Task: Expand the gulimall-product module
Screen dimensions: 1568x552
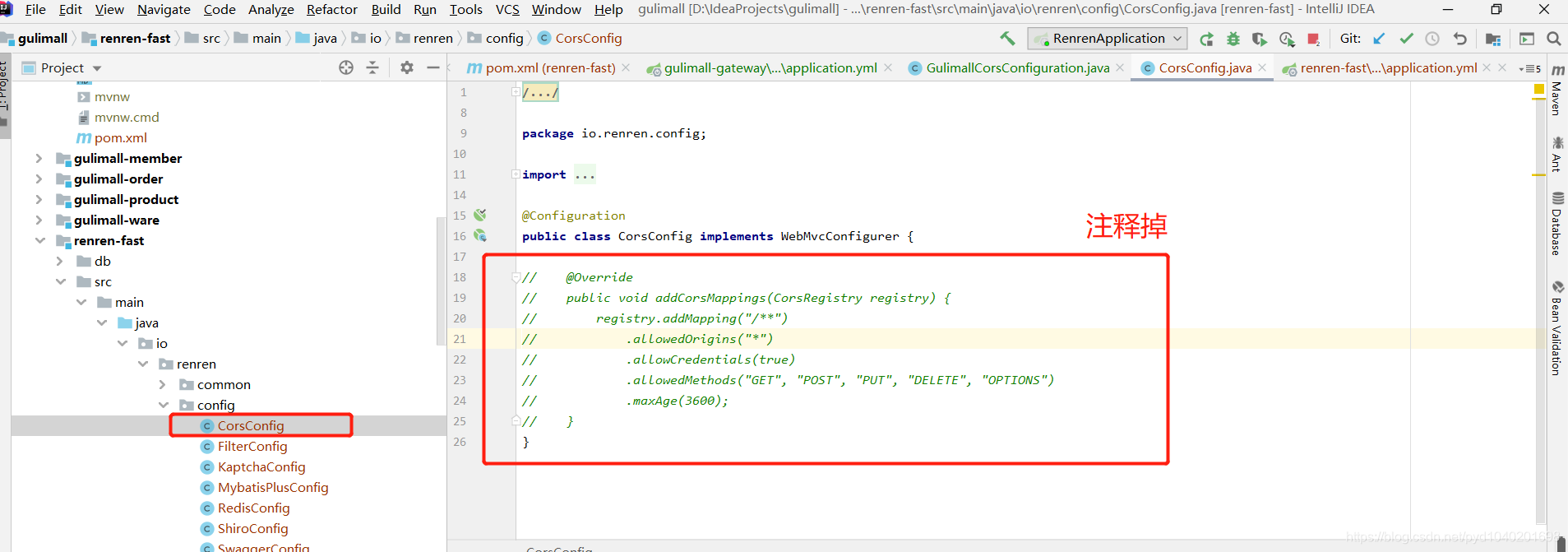Action: tap(39, 199)
